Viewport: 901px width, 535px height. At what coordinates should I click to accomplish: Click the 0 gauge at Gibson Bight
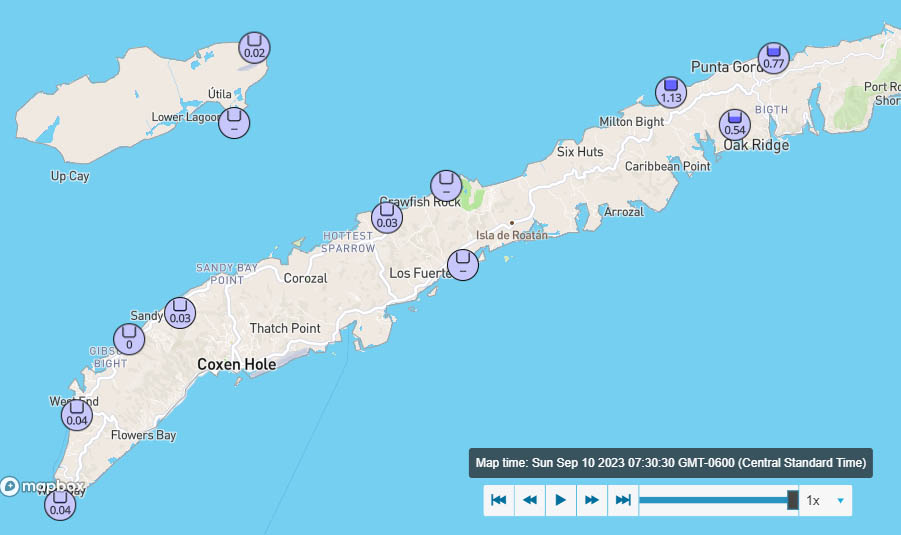point(128,339)
